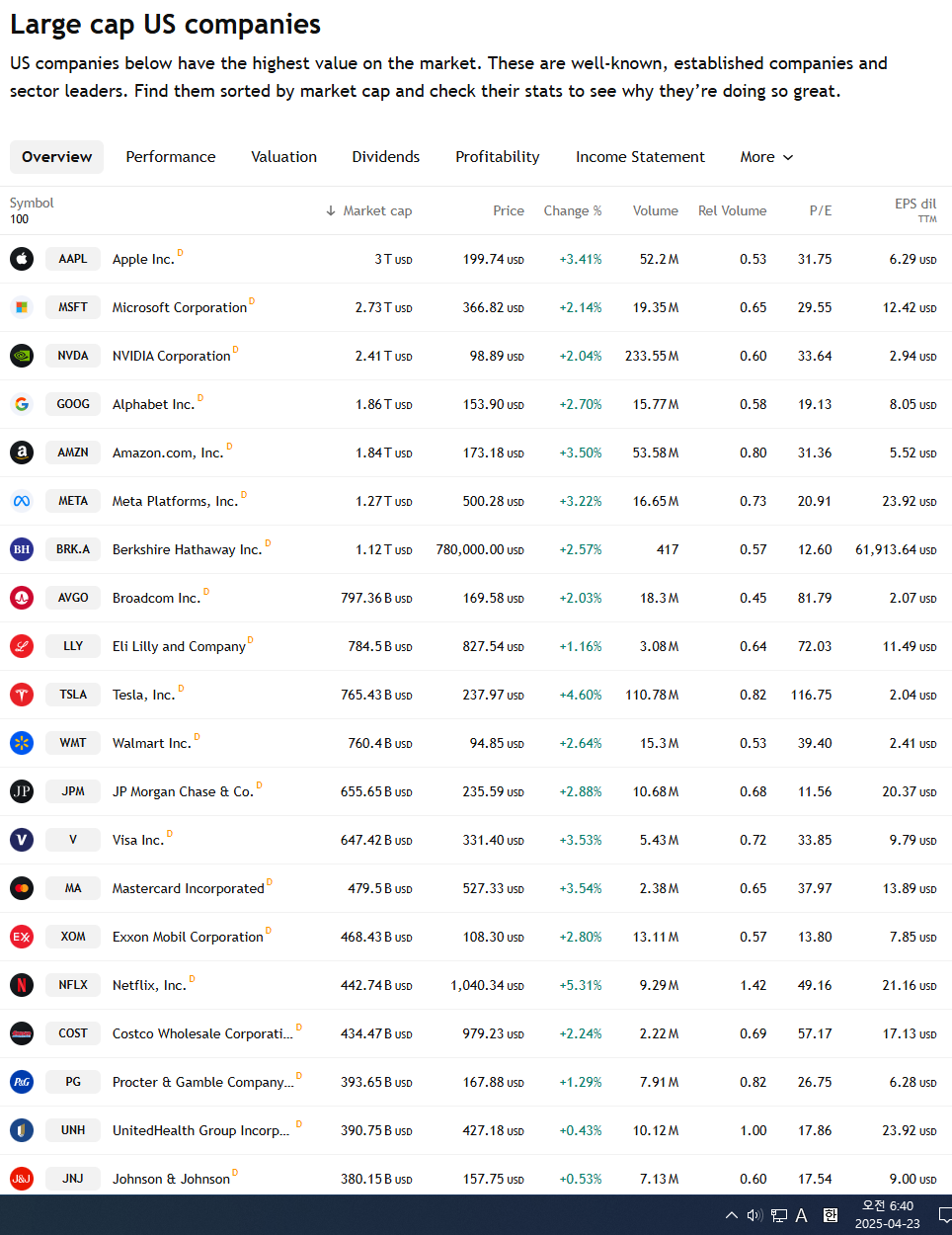This screenshot has height=1235, width=952.
Task: Open the taskbar notification center icon
Action: pyautogui.click(x=944, y=1215)
